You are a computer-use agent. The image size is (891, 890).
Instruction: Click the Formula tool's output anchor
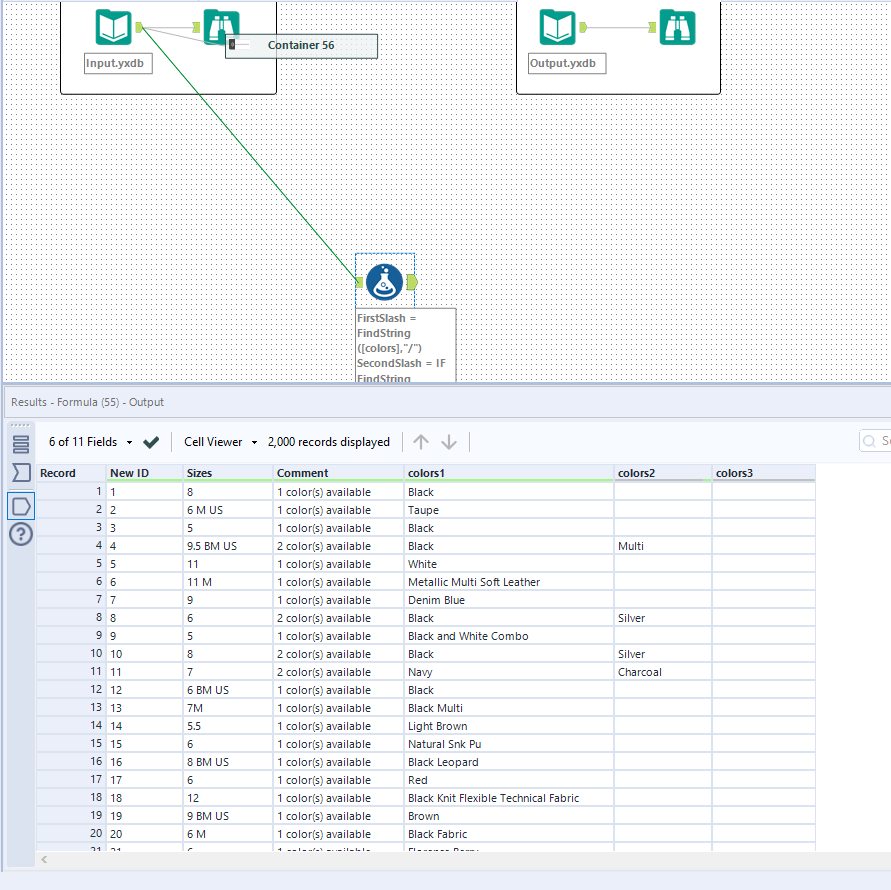pyautogui.click(x=412, y=283)
